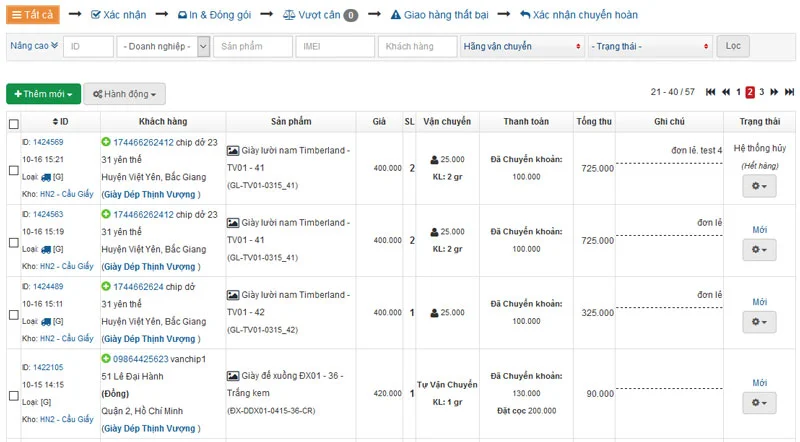Switch to the Xác nhận tab
The width and height of the screenshot is (800, 442).
(118, 15)
